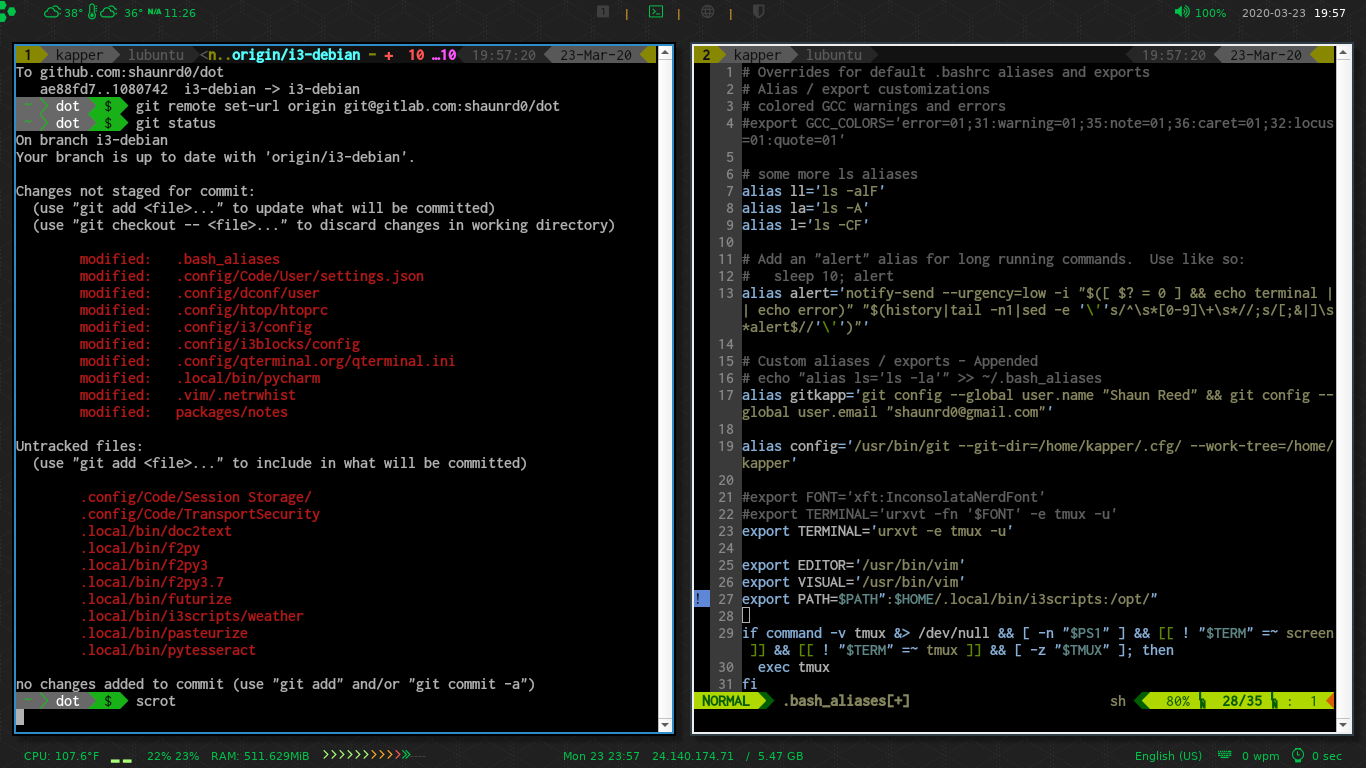The height and width of the screenshot is (768, 1366).
Task: Switch to the shield workspace icon
Action: pos(759,12)
